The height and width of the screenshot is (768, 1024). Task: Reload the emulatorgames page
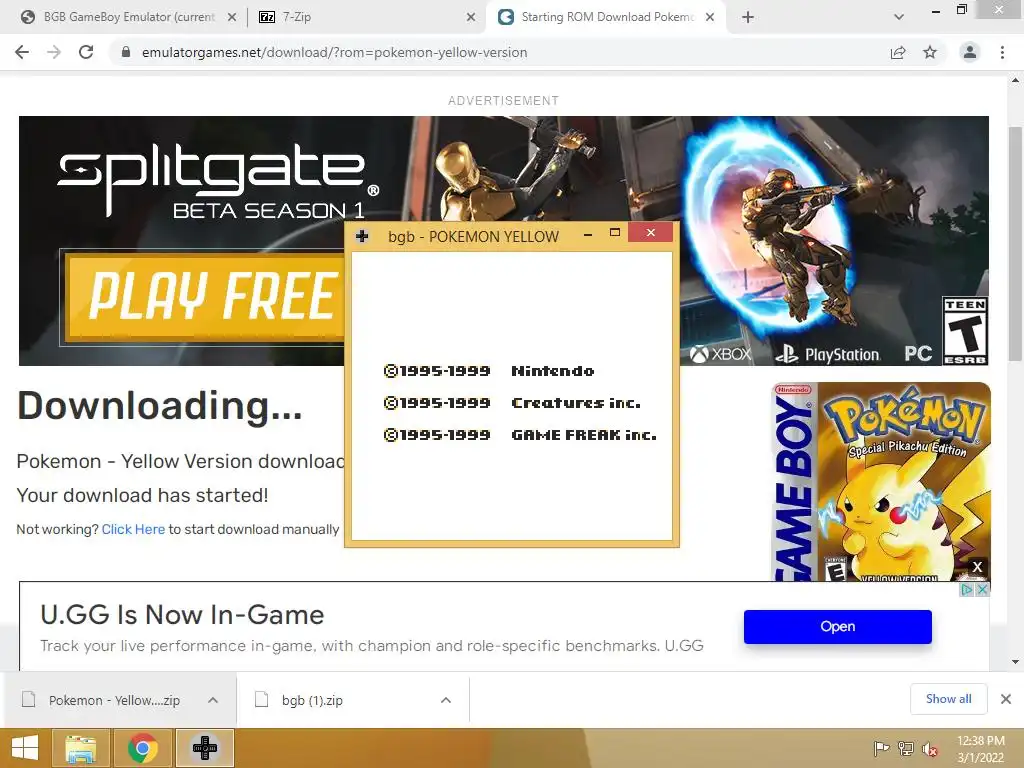point(86,52)
